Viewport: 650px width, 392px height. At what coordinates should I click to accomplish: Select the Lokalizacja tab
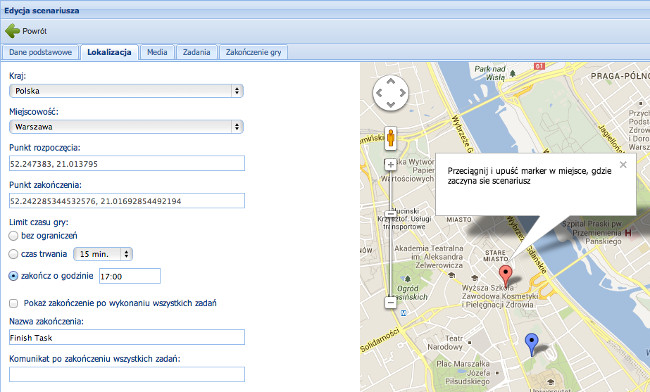coord(109,52)
